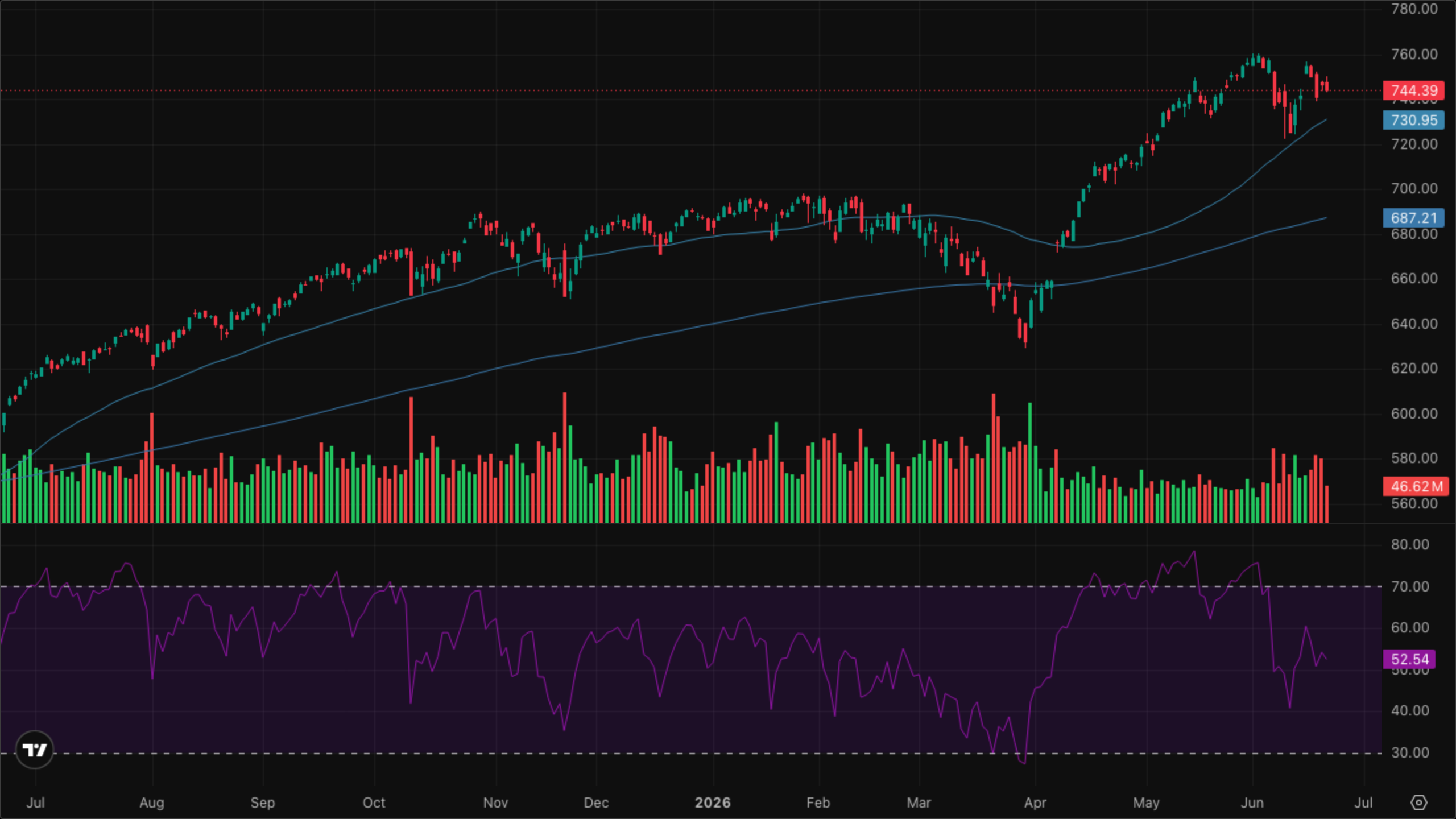Select the 52.54 RSI value label
The height and width of the screenshot is (819, 1456).
(1409, 659)
